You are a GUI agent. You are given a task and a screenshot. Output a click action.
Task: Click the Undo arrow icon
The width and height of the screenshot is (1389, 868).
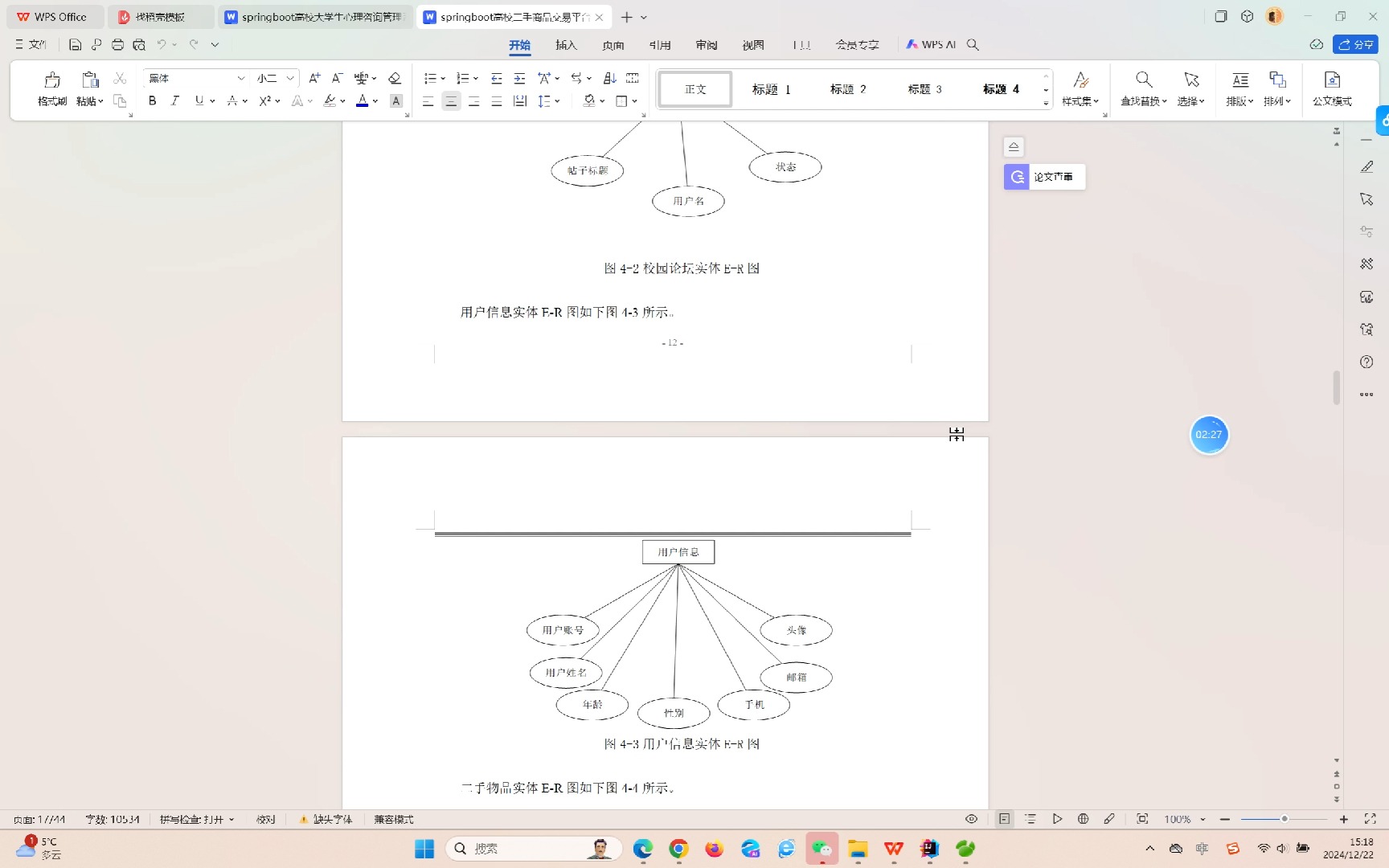(x=162, y=45)
